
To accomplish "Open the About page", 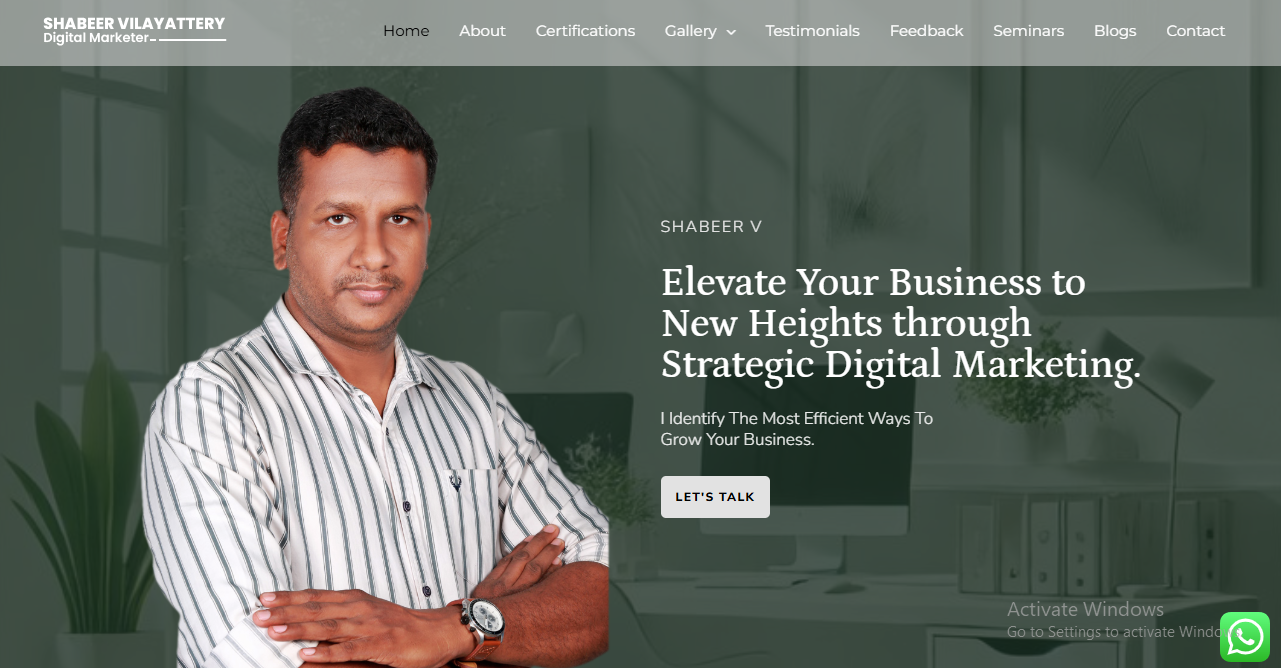I will 482,31.
